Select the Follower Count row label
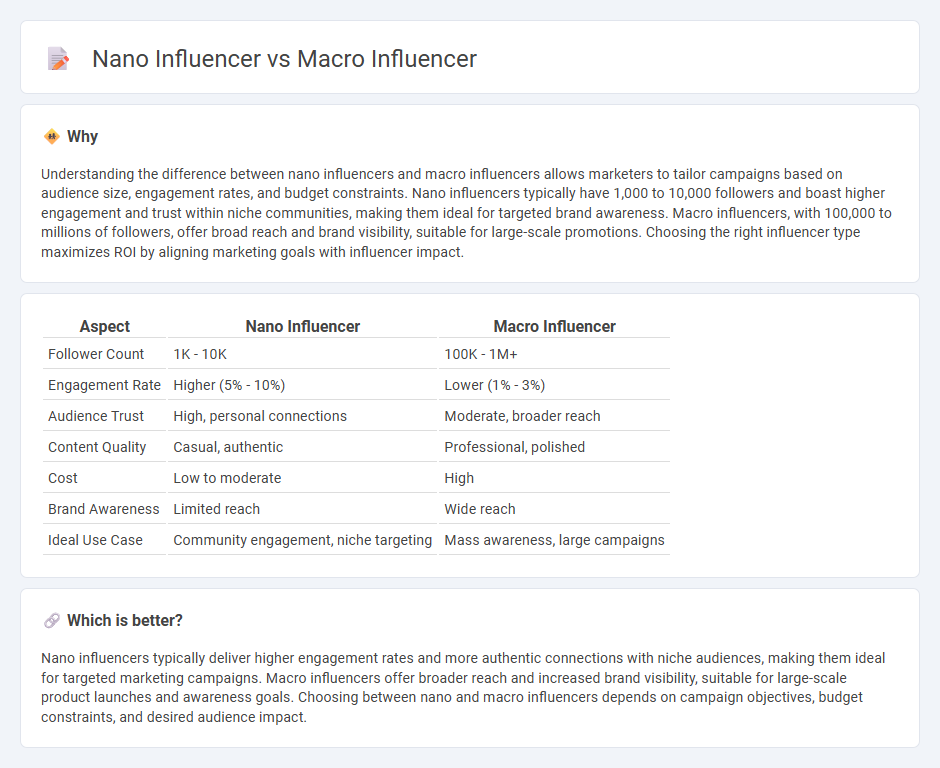The height and width of the screenshot is (768, 940). pyautogui.click(x=96, y=354)
